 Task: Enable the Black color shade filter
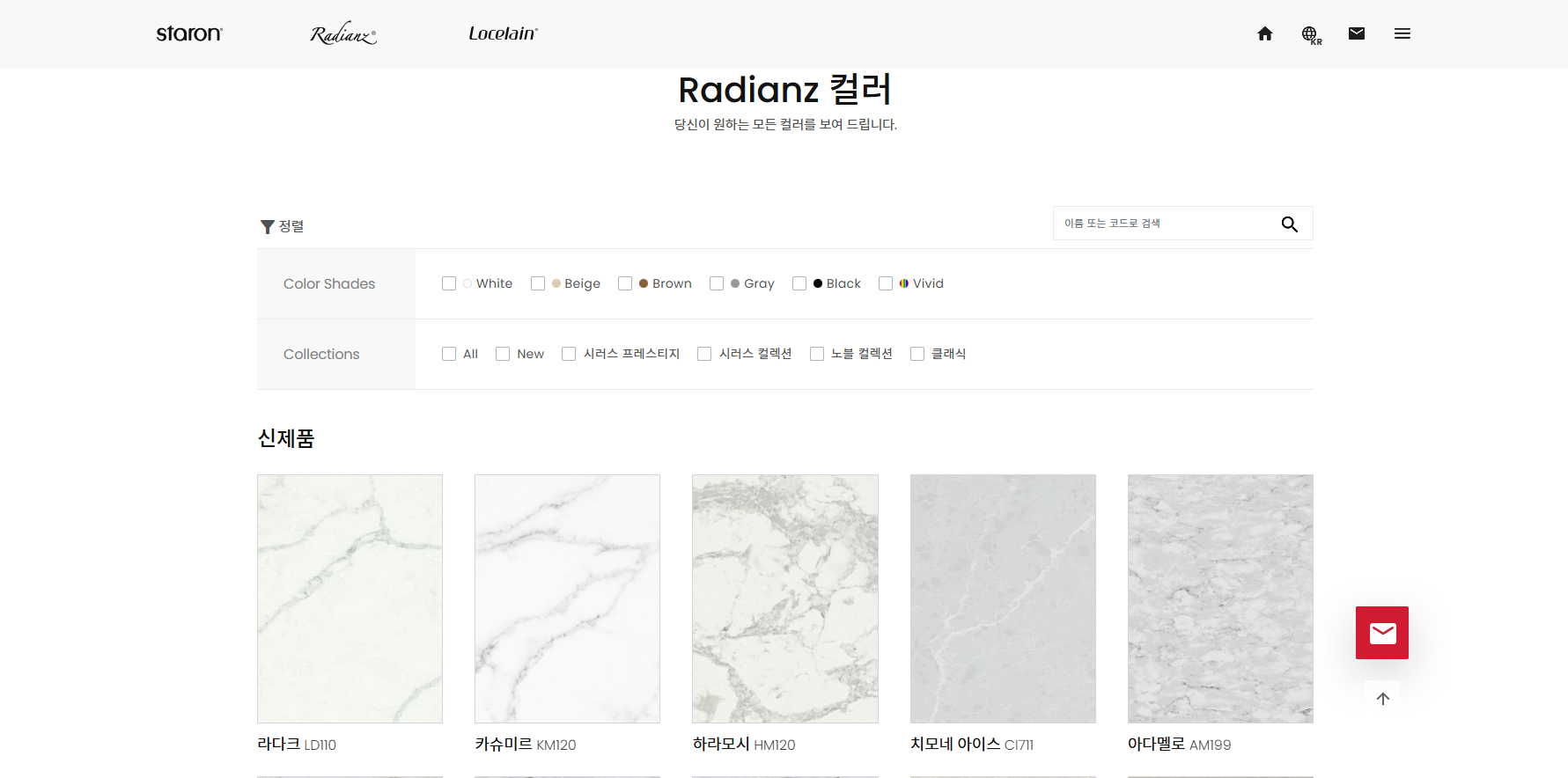tap(799, 283)
